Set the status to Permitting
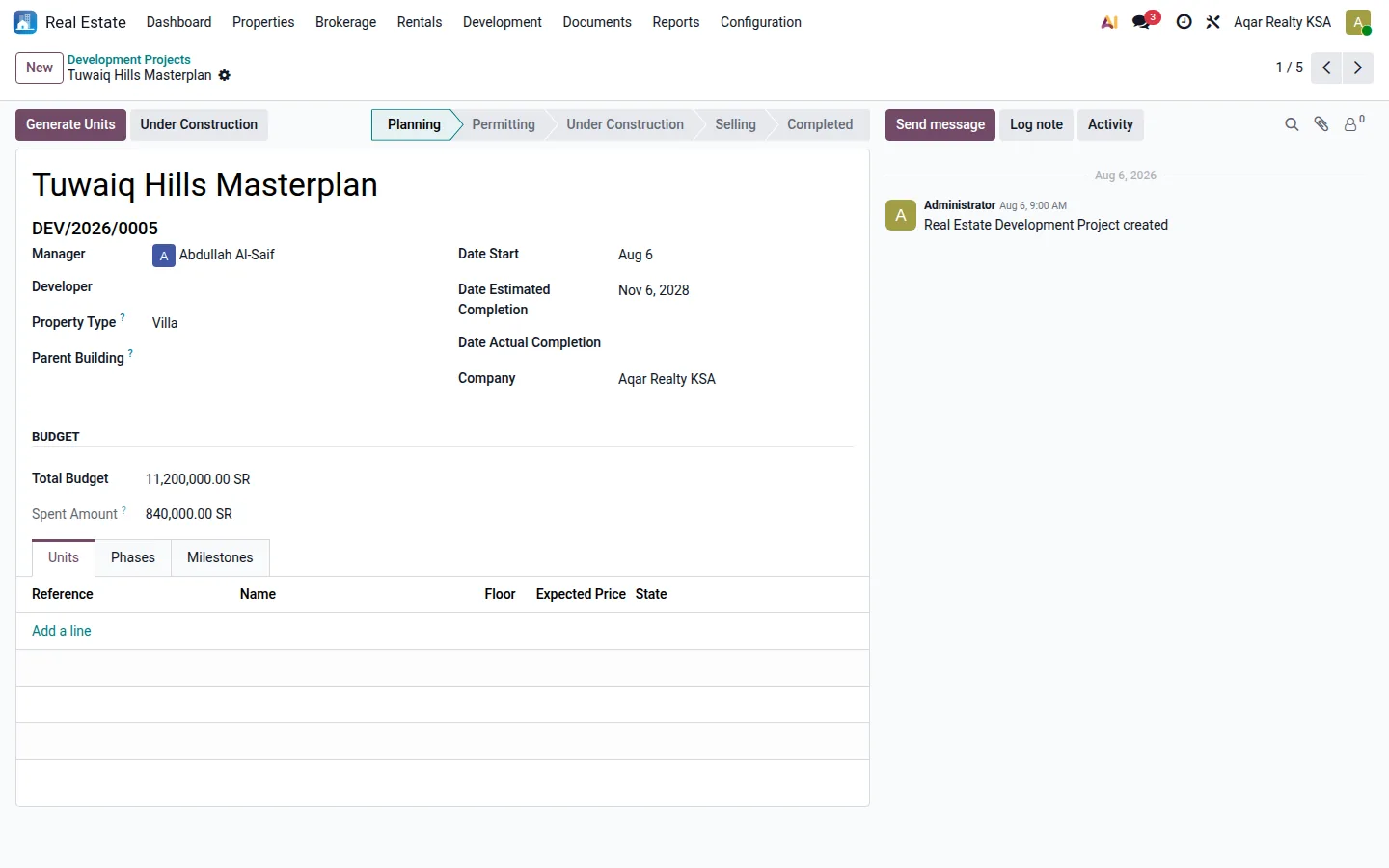 pyautogui.click(x=504, y=124)
